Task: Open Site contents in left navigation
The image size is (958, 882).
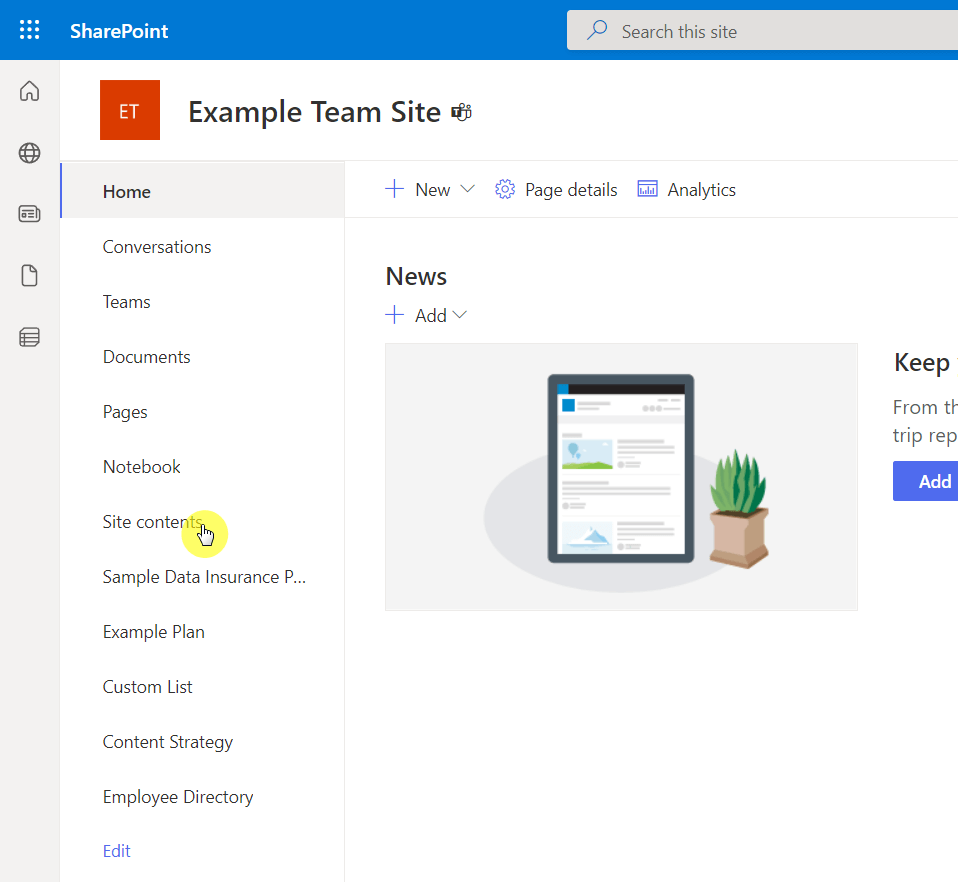Action: 153,522
